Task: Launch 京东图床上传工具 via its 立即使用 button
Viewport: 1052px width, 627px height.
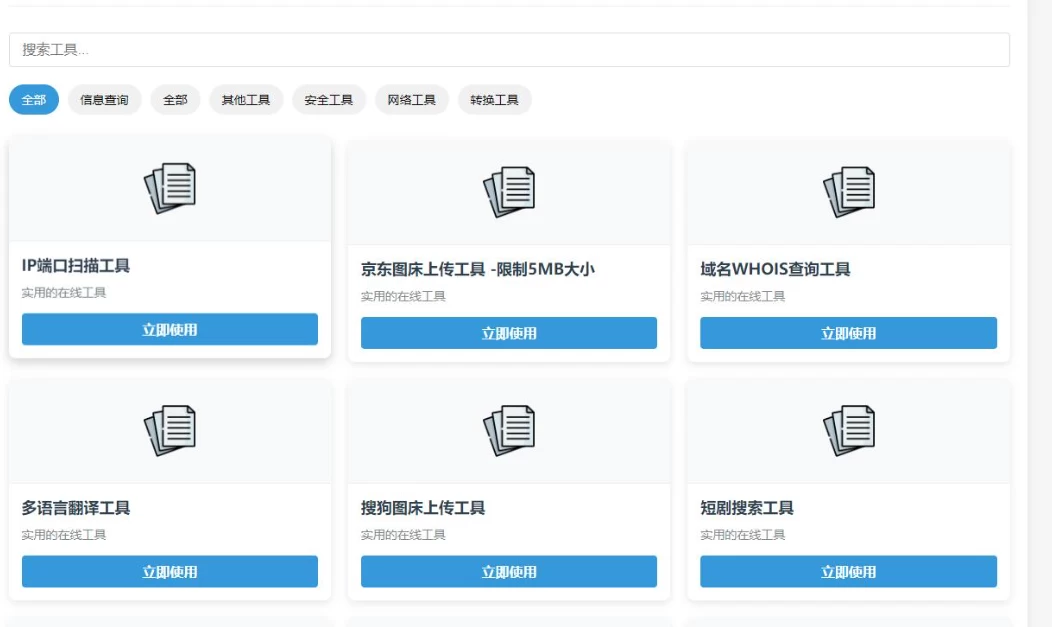Action: (509, 333)
